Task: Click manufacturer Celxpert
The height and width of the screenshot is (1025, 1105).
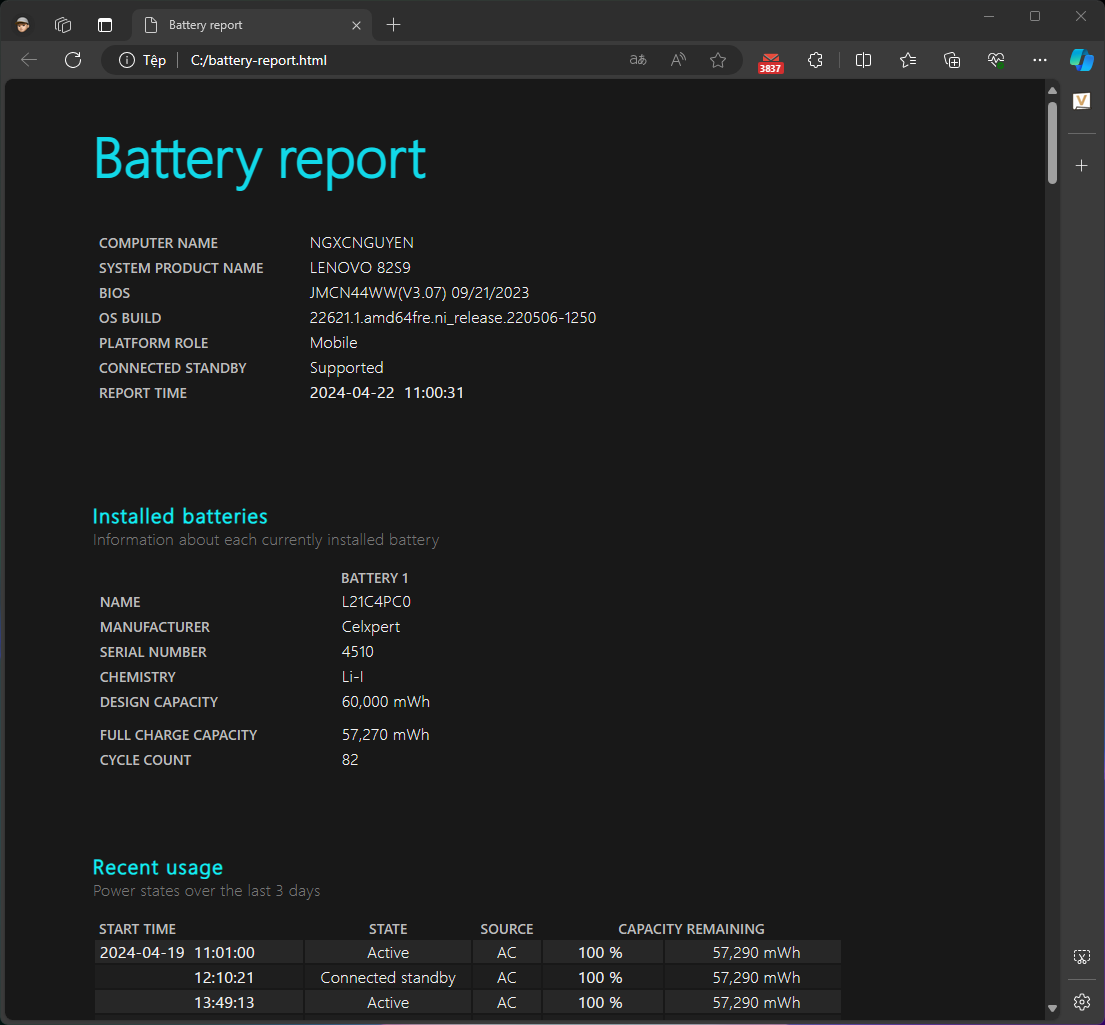Action: pyautogui.click(x=371, y=627)
